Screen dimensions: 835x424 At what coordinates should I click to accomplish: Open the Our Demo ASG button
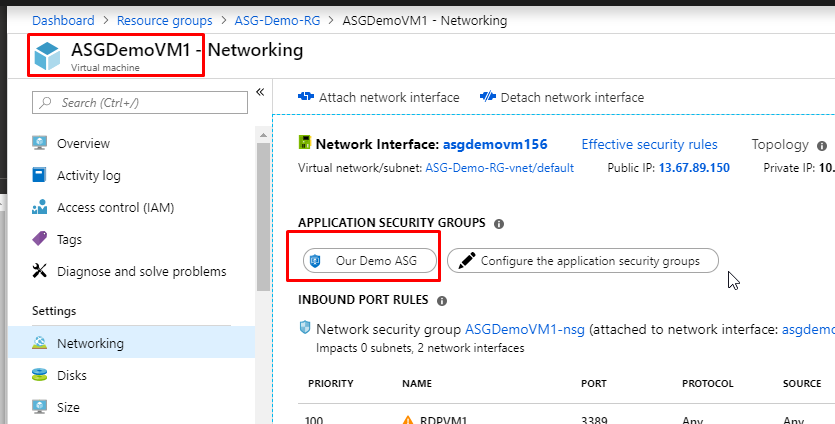tap(371, 261)
